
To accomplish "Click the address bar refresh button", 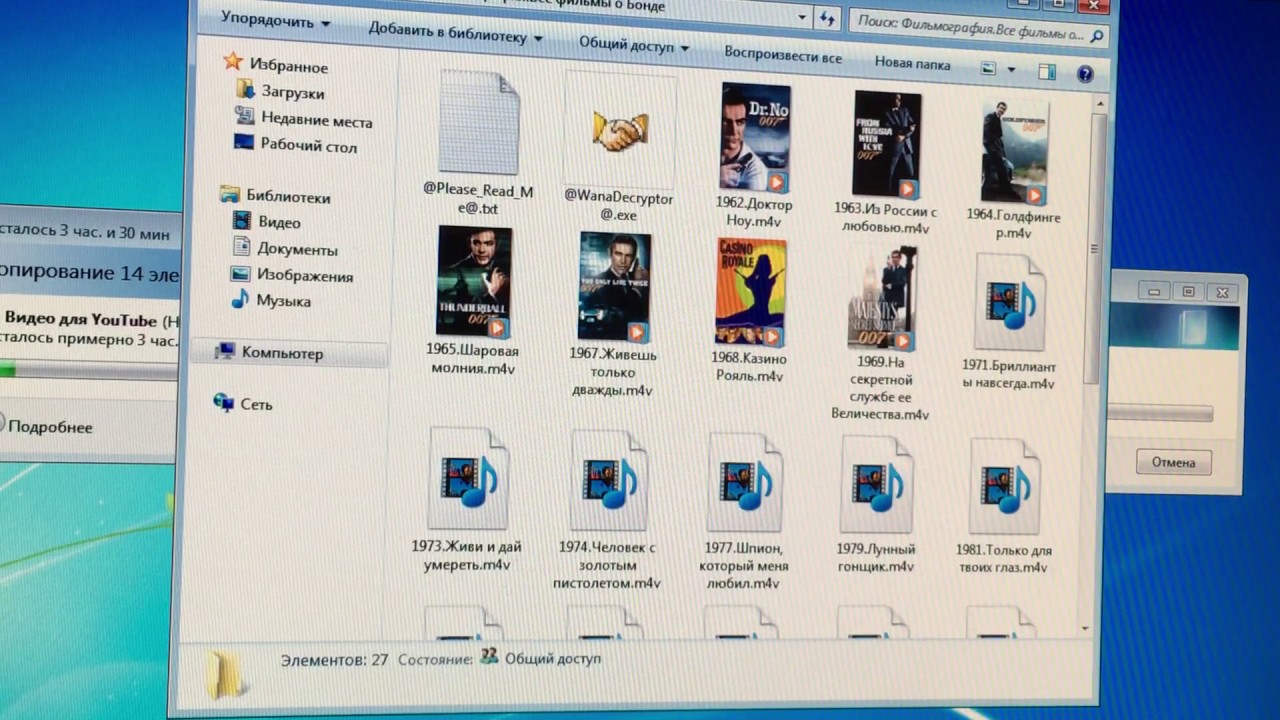I will 827,19.
